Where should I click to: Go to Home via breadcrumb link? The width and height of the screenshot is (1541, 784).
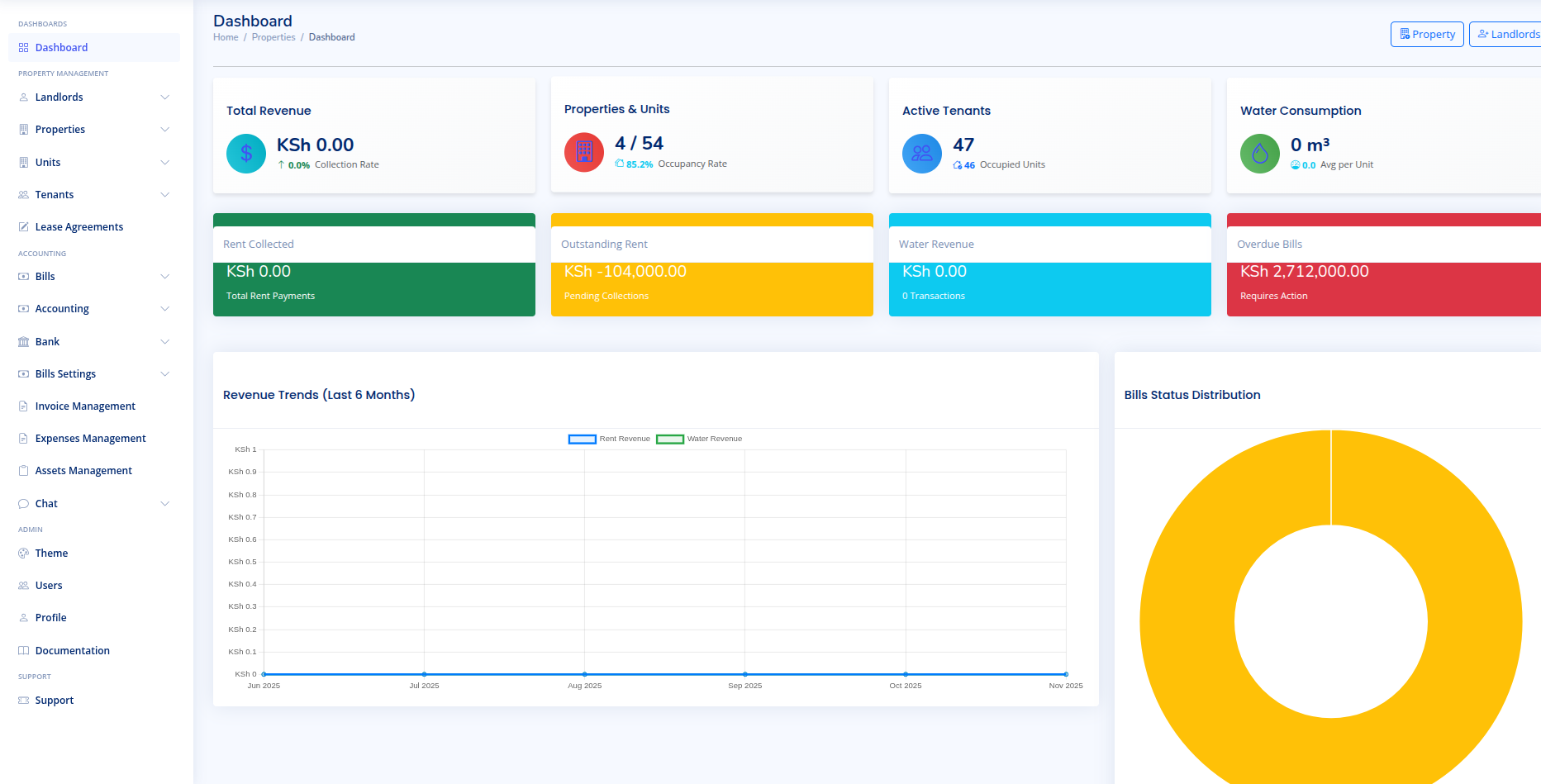226,37
